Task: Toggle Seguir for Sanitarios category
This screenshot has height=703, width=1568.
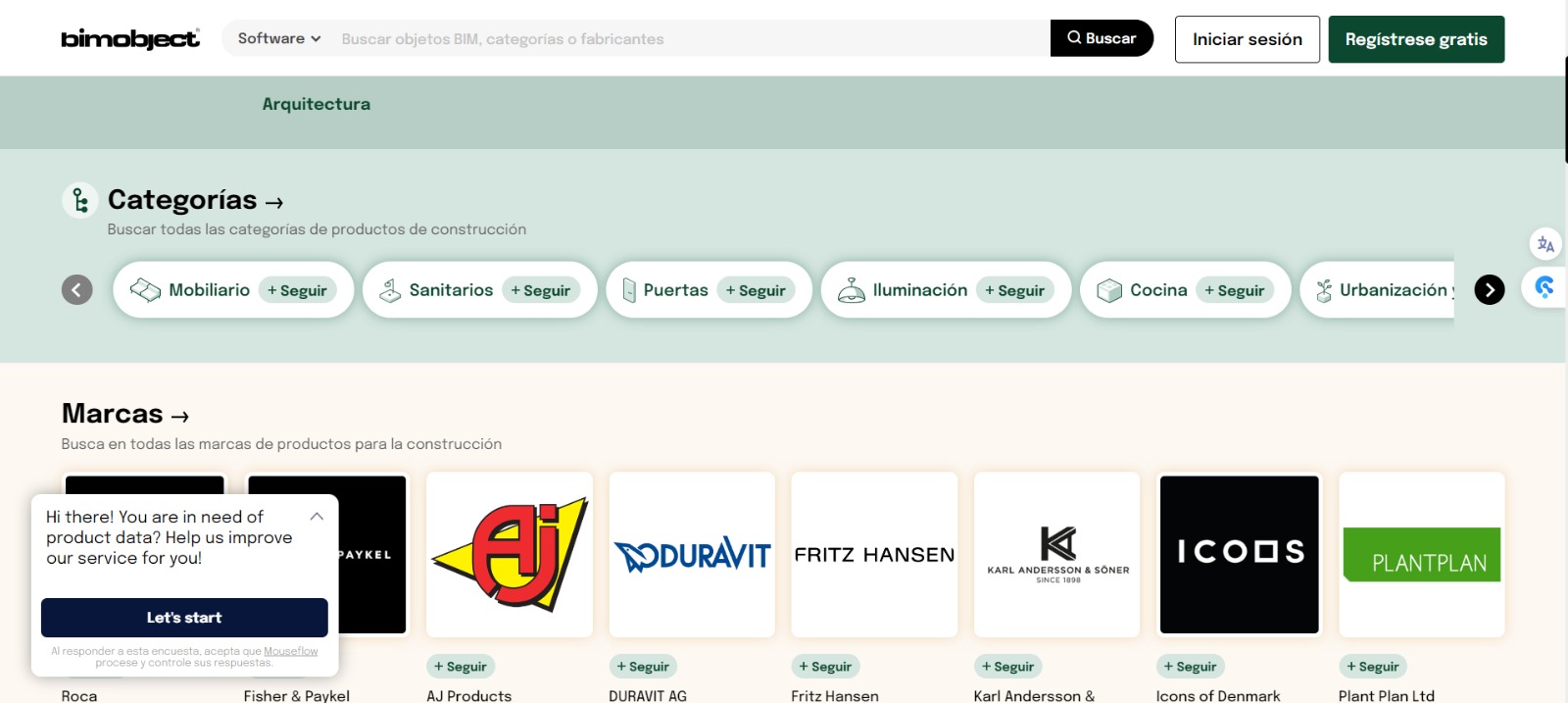Action: click(x=540, y=290)
